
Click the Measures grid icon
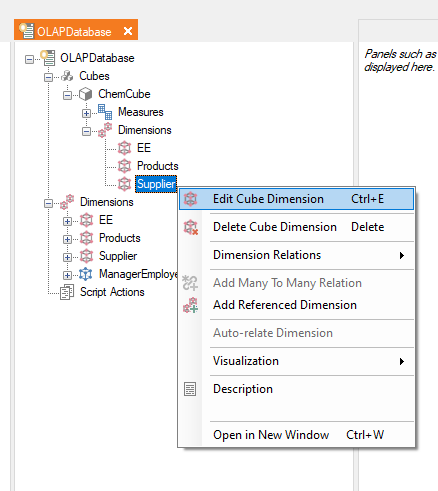[x=105, y=112]
